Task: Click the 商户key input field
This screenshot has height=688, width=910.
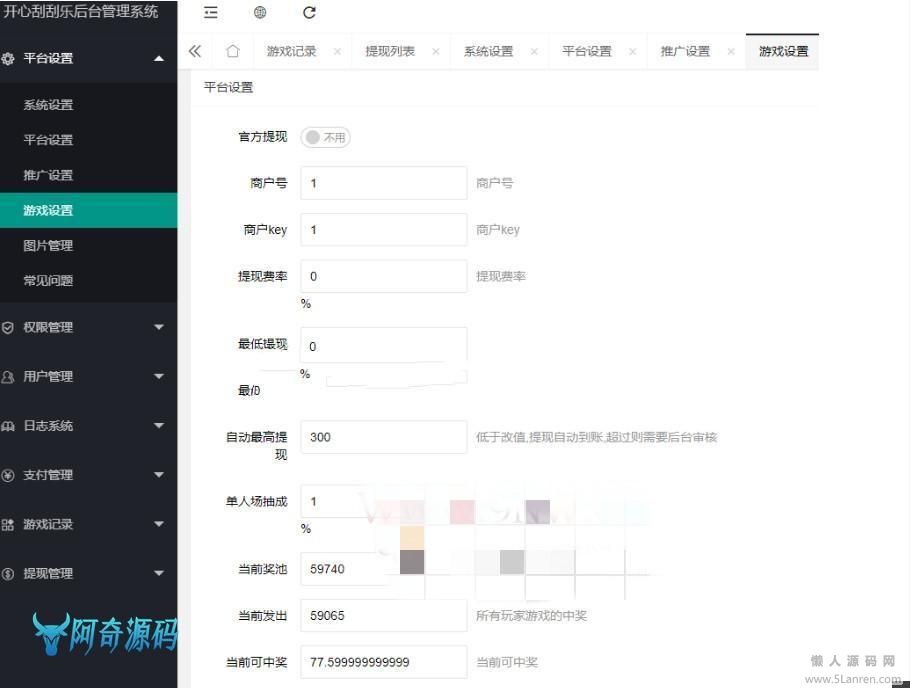Action: pyautogui.click(x=383, y=230)
